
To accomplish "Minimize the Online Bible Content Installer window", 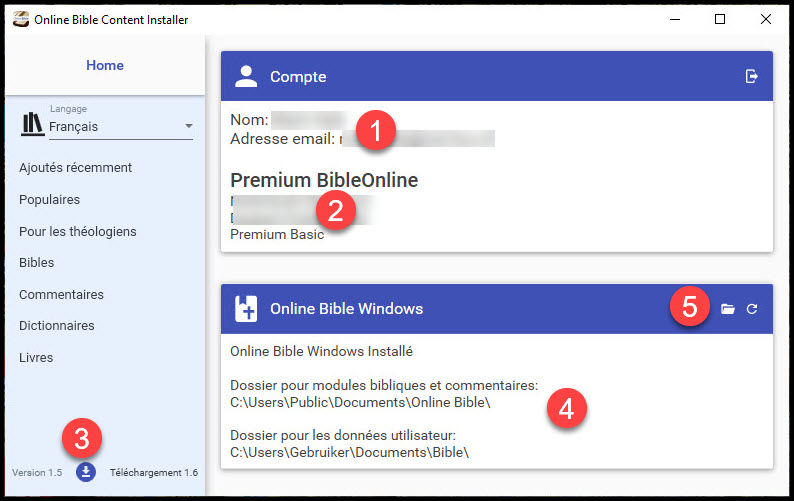I will pyautogui.click(x=675, y=19).
